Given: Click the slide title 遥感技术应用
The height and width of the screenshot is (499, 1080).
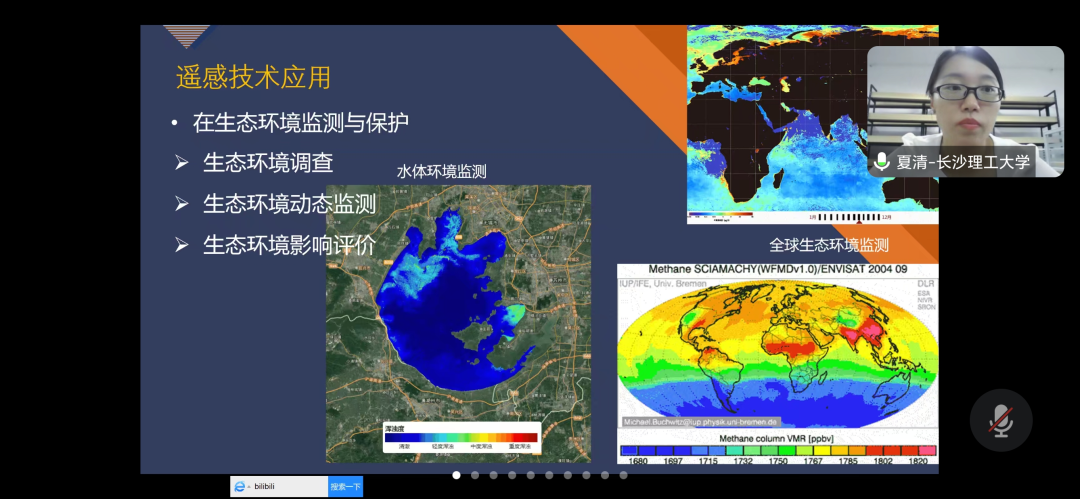Looking at the screenshot, I should 253,77.
